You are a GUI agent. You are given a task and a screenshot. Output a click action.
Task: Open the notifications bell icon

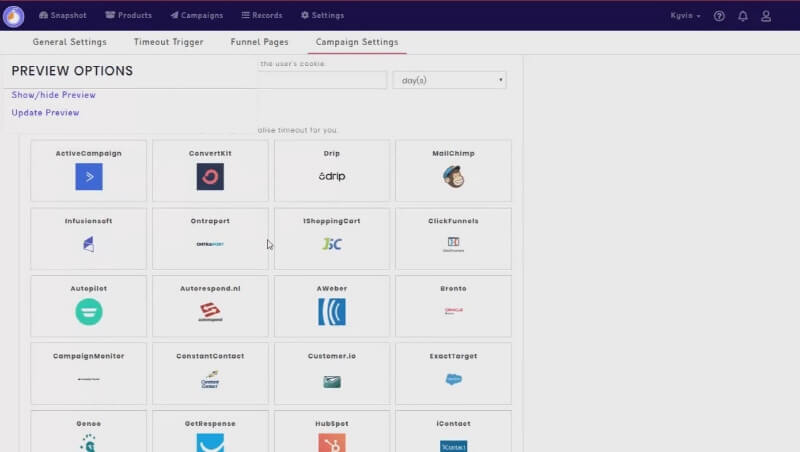pyautogui.click(x=743, y=16)
